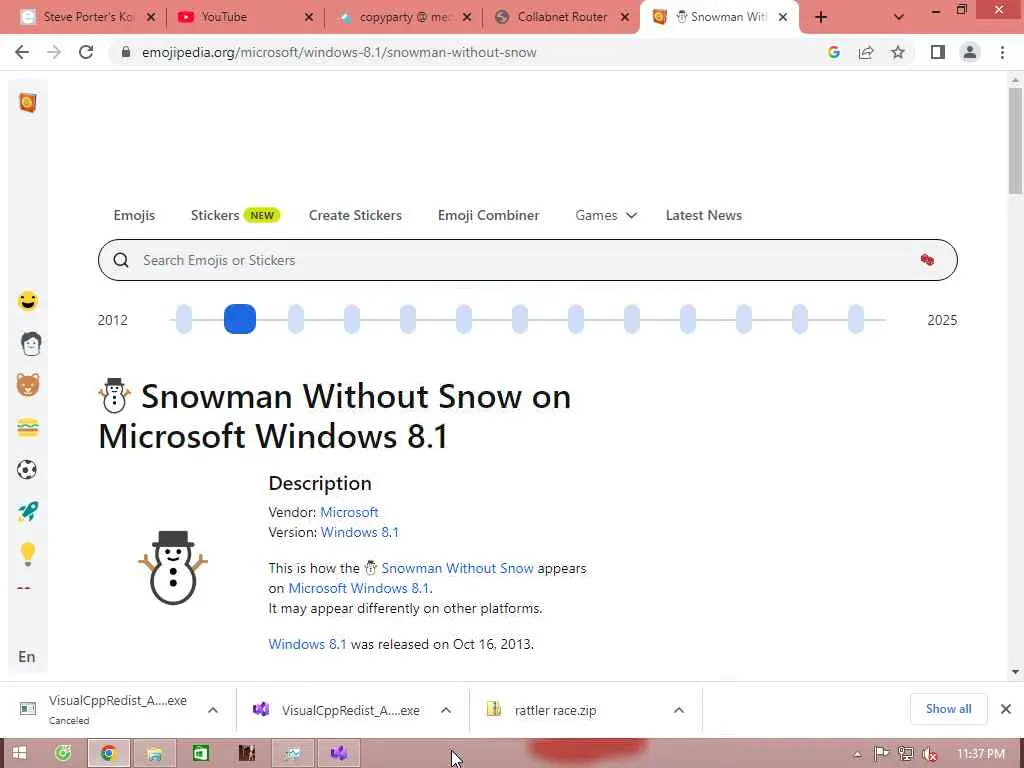Image resolution: width=1024 pixels, height=768 pixels.
Task: Click the browser forward arrow
Action: [x=54, y=52]
